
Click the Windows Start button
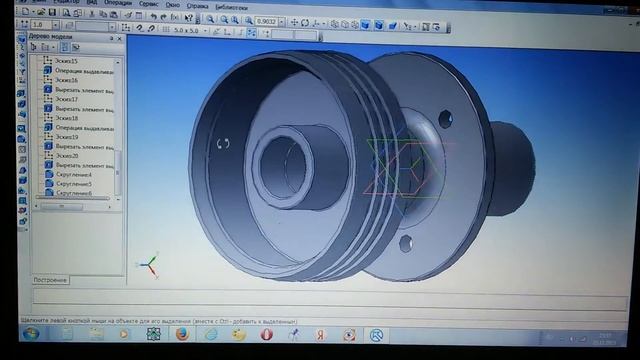pyautogui.click(x=31, y=334)
